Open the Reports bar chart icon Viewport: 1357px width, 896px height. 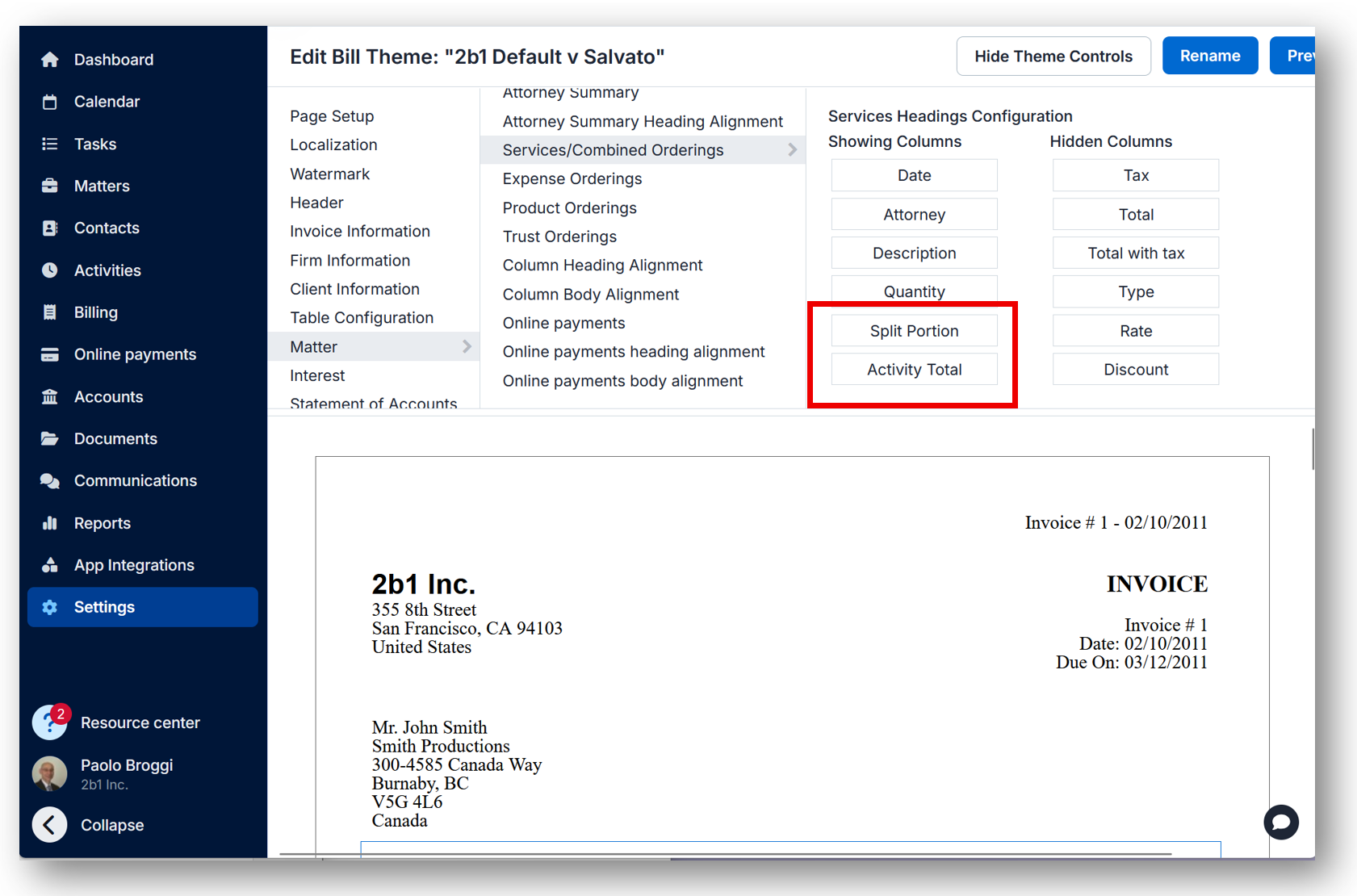(x=50, y=523)
